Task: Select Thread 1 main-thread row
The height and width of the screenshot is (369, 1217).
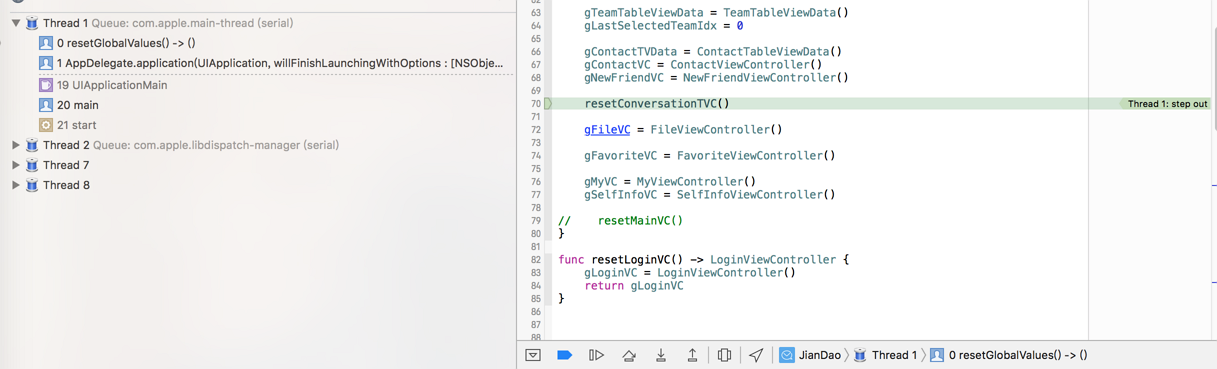Action: [x=257, y=23]
